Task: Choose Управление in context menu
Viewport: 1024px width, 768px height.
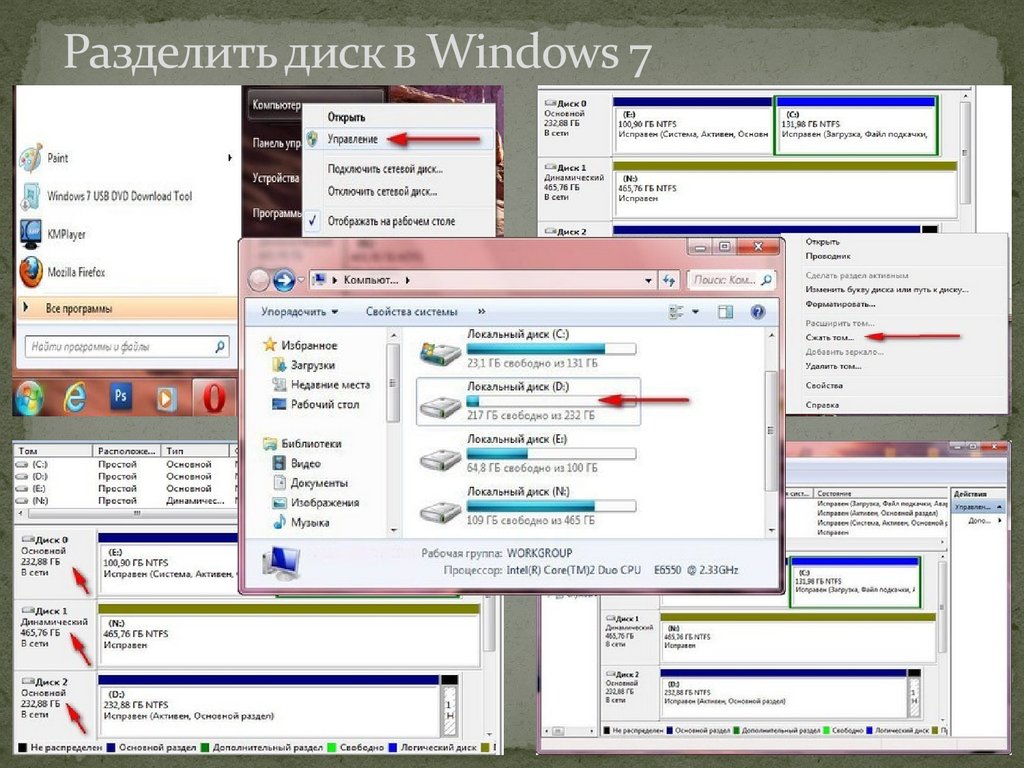Action: click(353, 139)
